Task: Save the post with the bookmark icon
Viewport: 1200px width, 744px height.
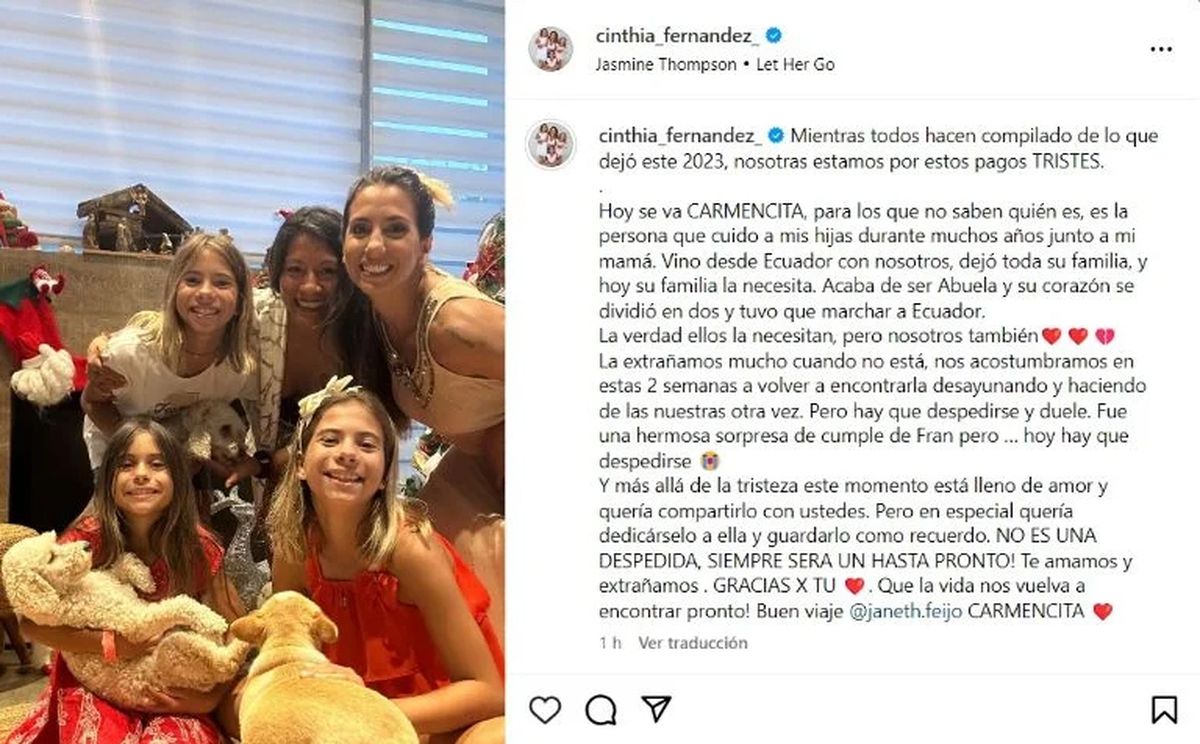Action: click(x=1164, y=710)
